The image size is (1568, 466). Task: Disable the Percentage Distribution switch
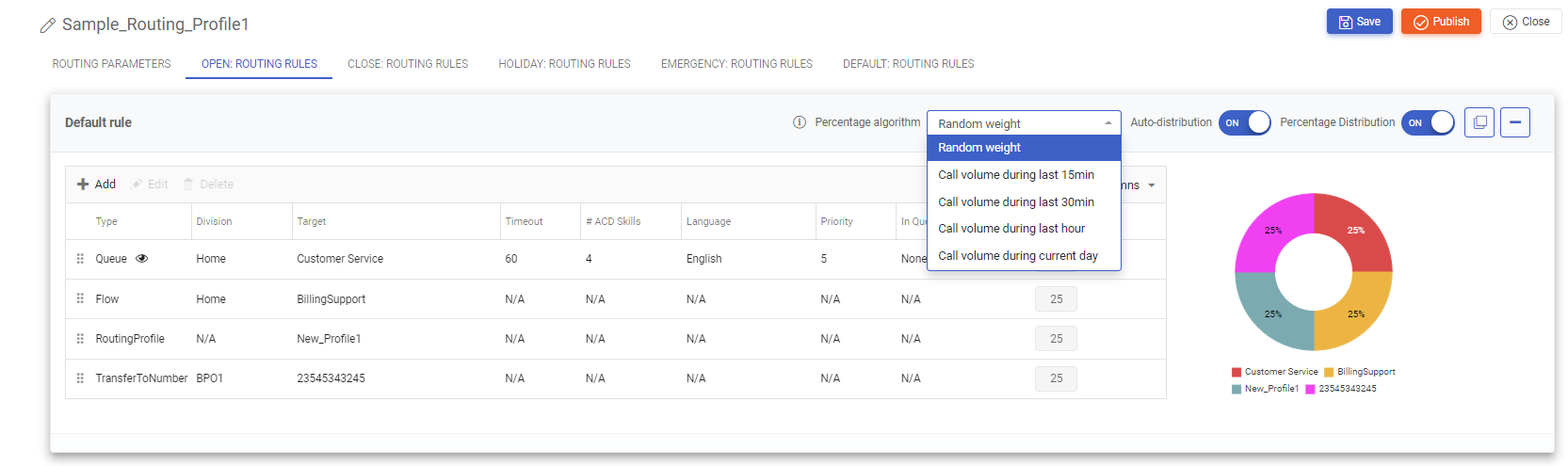1428,122
